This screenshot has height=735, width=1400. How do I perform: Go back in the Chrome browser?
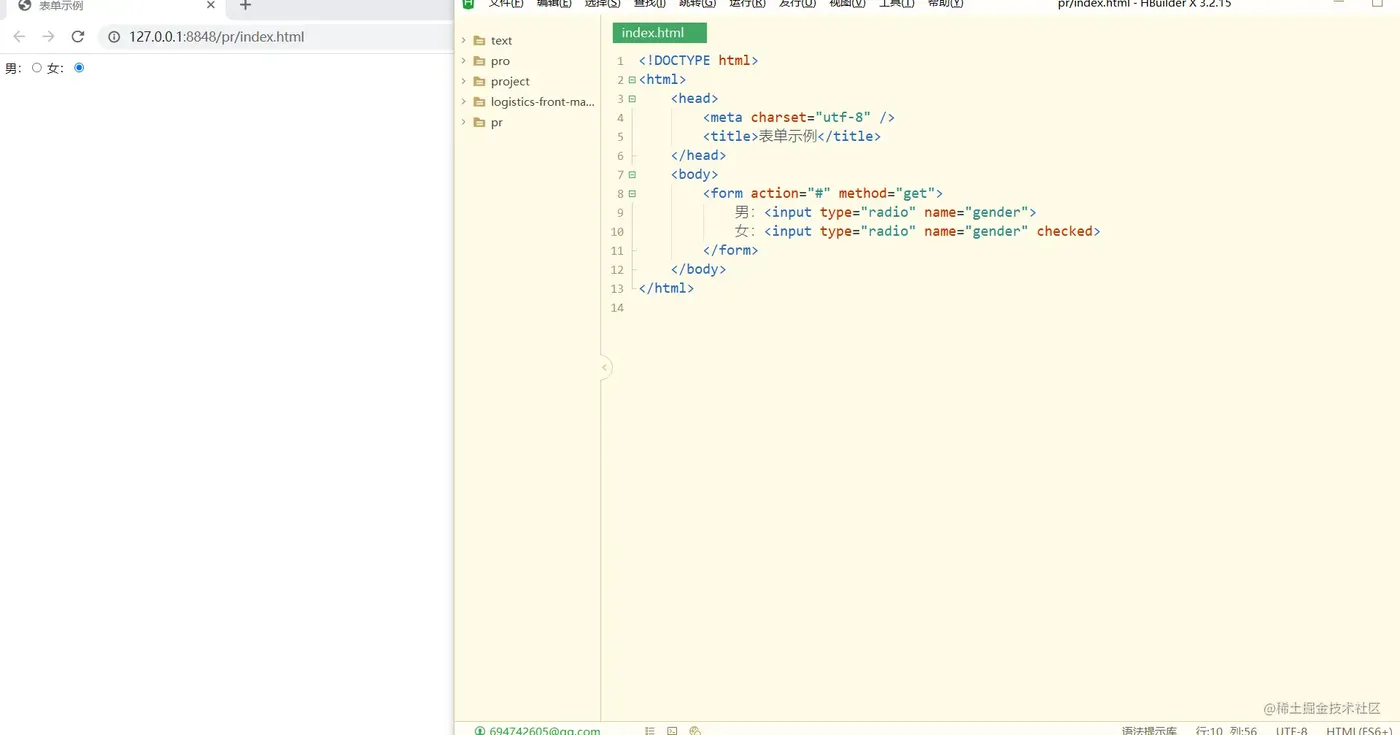pos(19,37)
